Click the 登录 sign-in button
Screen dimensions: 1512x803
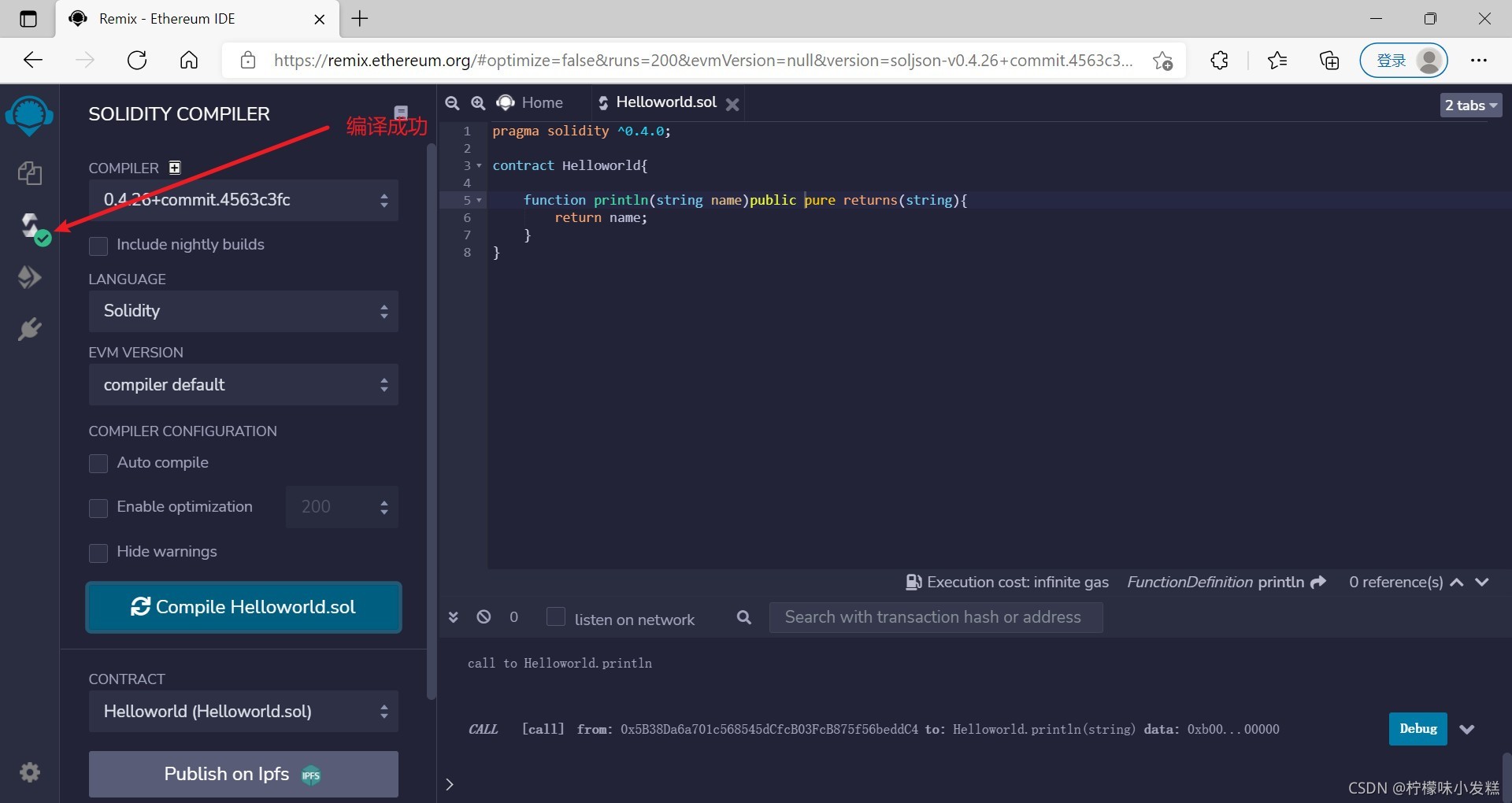[x=1404, y=61]
